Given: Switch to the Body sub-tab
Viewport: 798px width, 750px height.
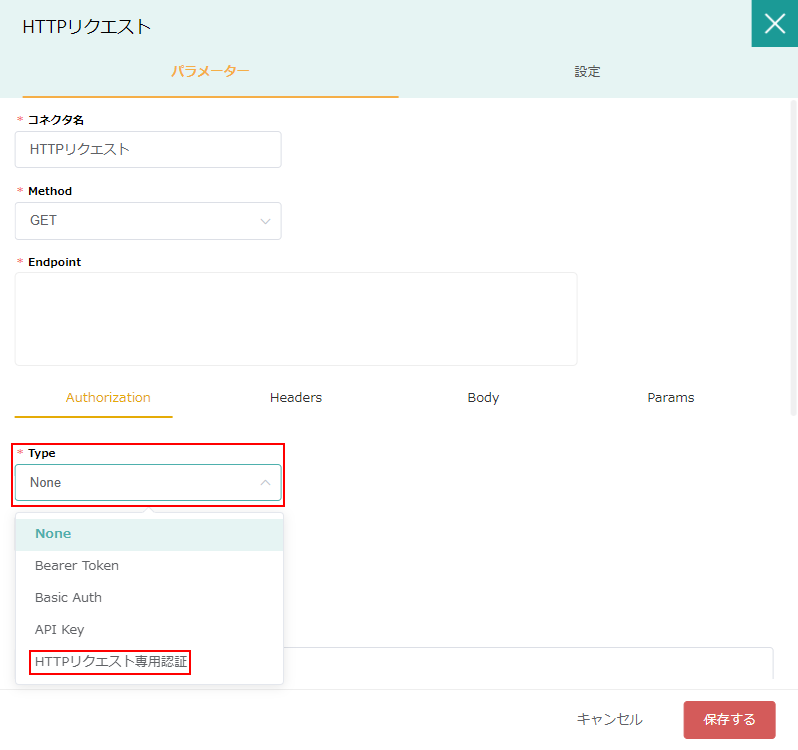Looking at the screenshot, I should tap(483, 398).
